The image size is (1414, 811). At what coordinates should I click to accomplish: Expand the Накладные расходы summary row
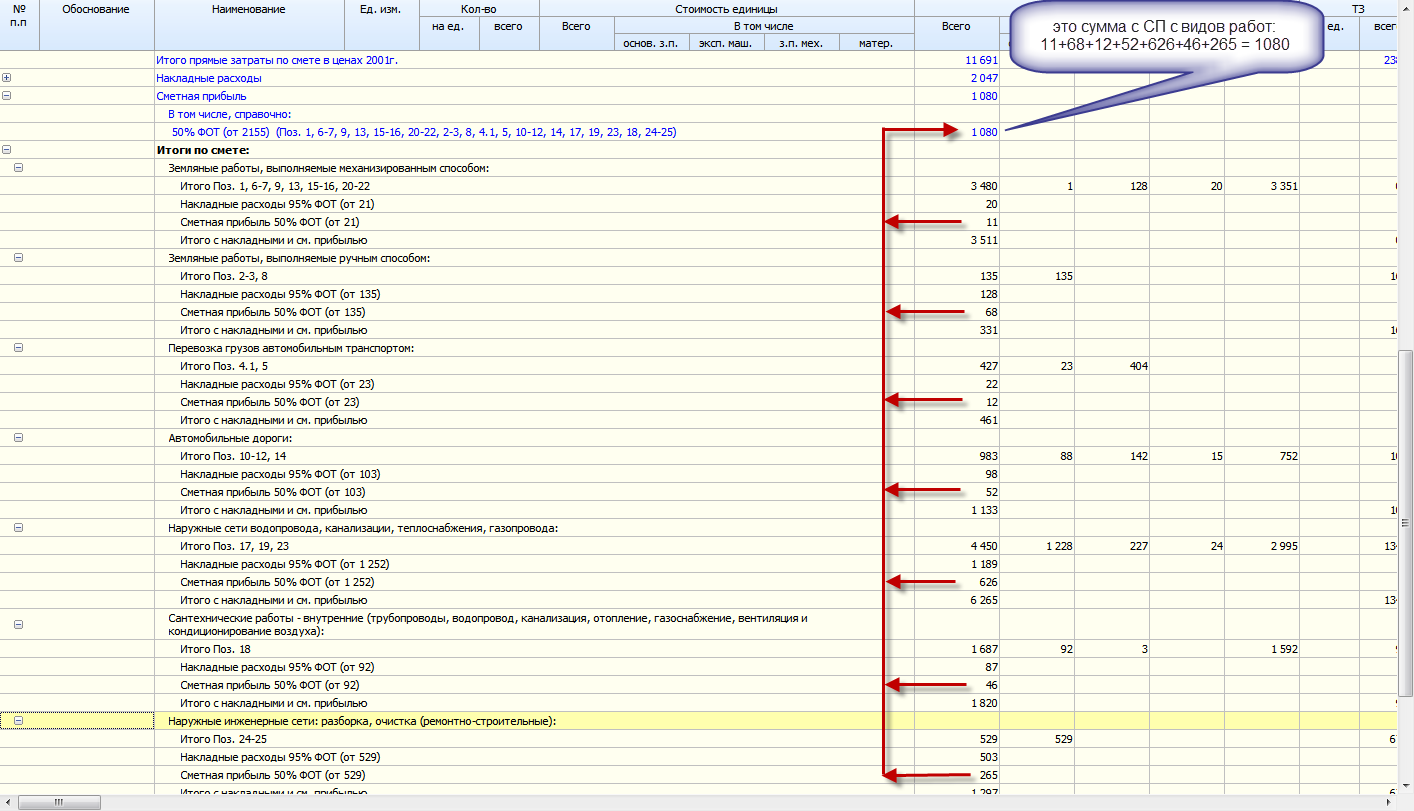click(7, 78)
